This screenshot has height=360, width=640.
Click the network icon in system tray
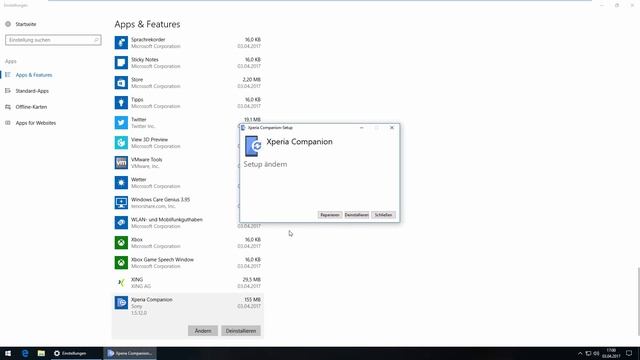588,353
